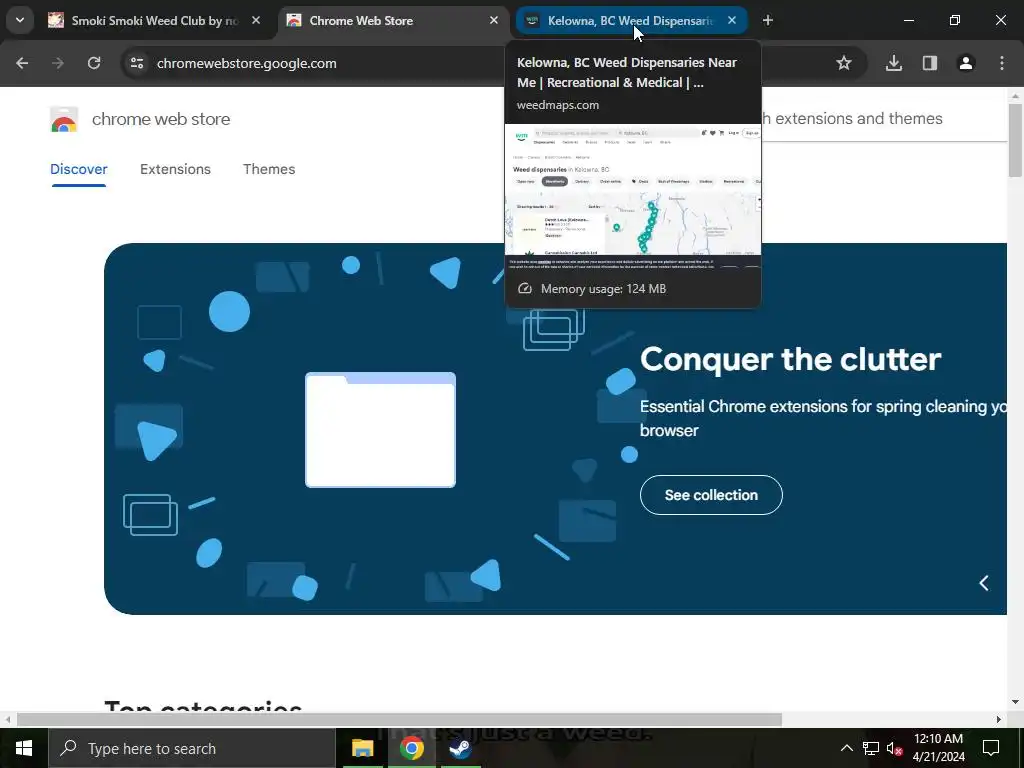Screen dimensions: 1024x768
Task: Open the taskbar clock and date
Action: pos(938,748)
